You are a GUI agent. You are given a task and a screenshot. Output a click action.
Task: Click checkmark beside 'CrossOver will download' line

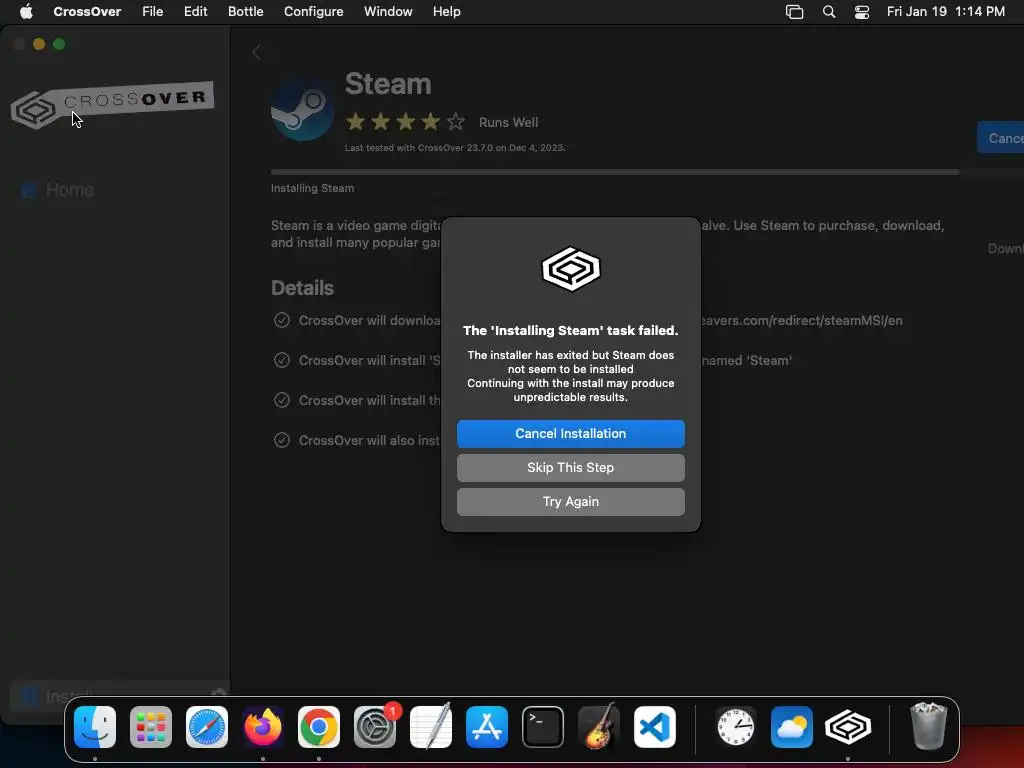pyautogui.click(x=281, y=320)
